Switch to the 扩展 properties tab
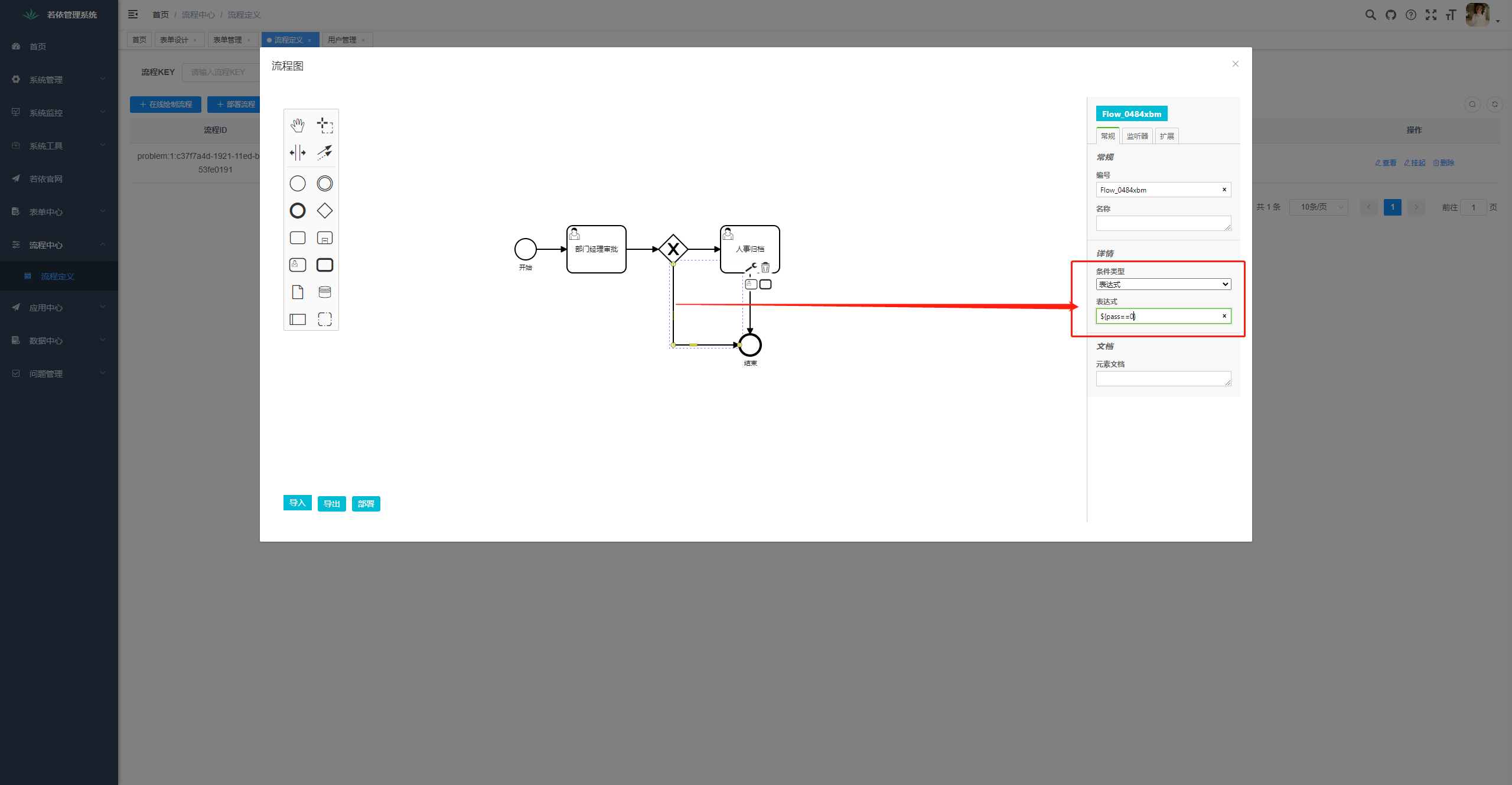Screen dimensions: 1512x785 1167,136
